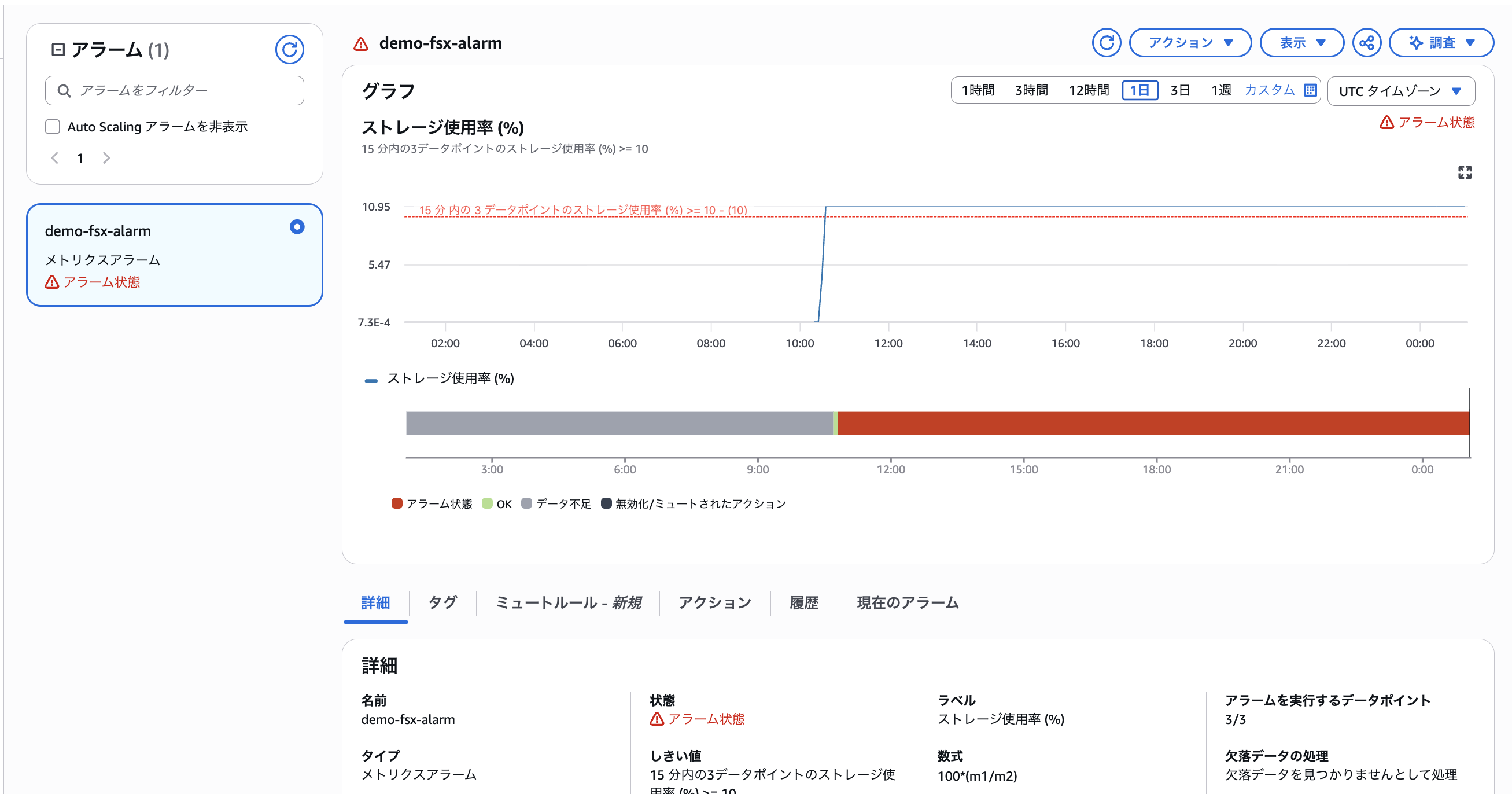This screenshot has width=1512, height=794.
Task: Open the UTC タイムゾーン selector
Action: (x=1400, y=91)
